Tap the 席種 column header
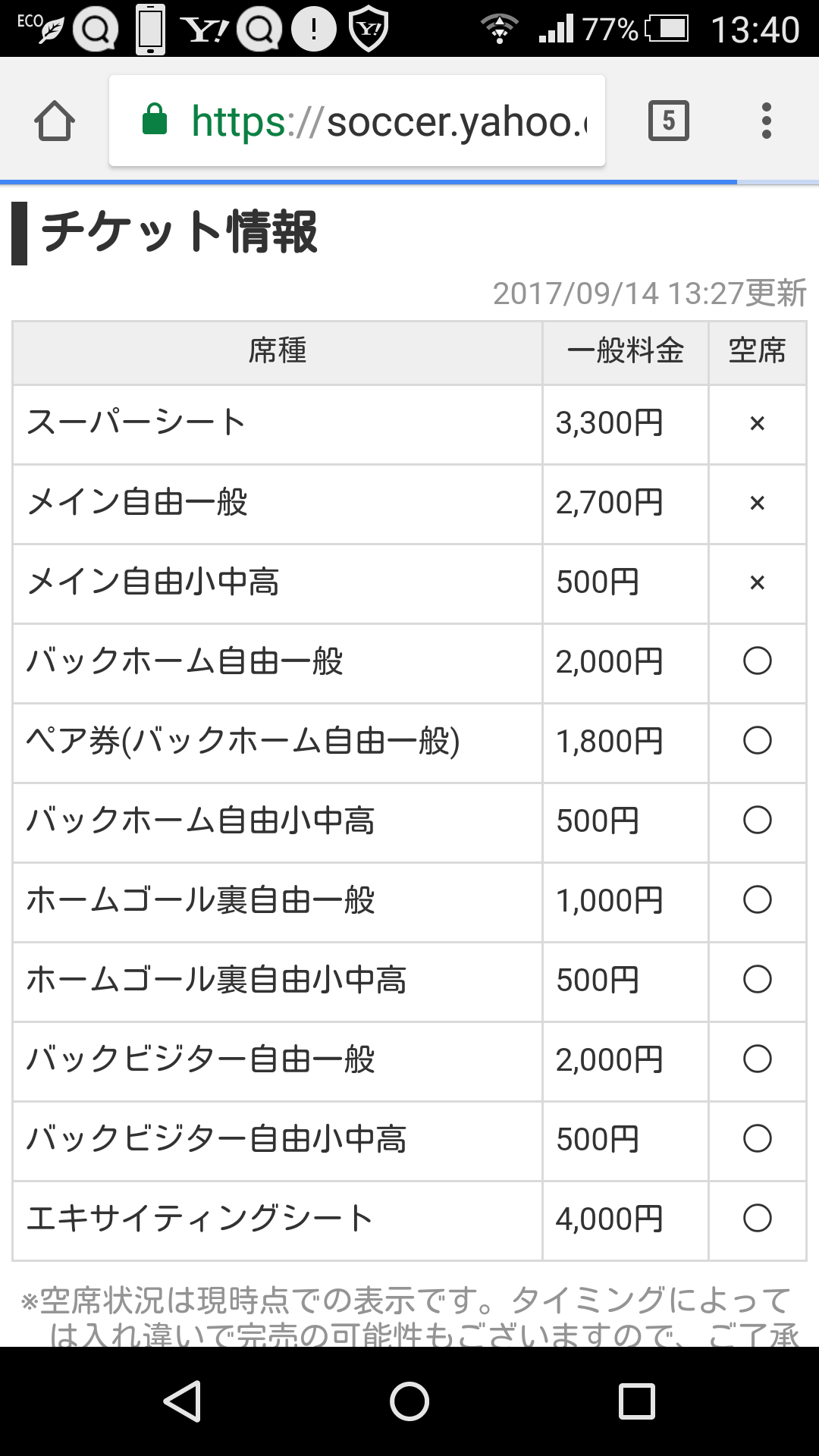 pos(278,352)
